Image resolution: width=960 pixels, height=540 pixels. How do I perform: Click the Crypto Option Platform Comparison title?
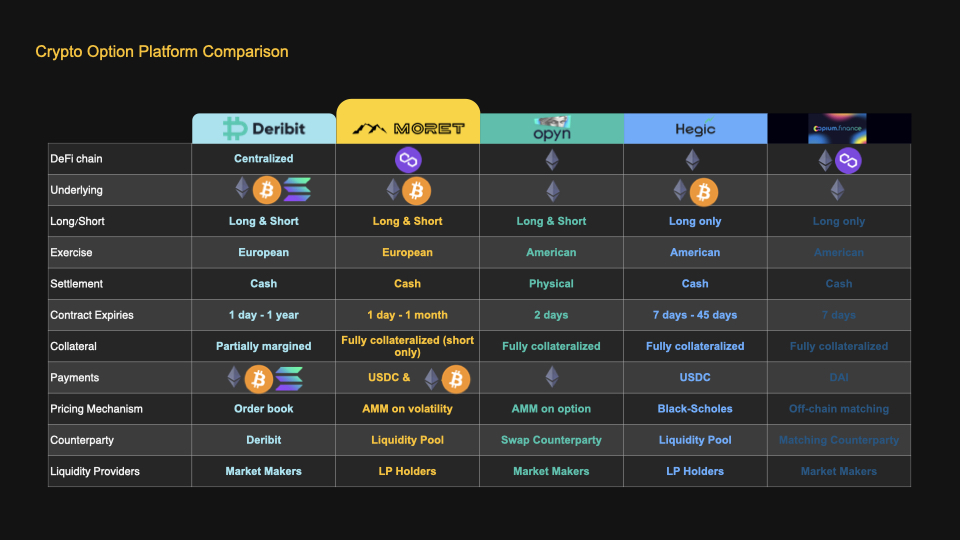(162, 51)
